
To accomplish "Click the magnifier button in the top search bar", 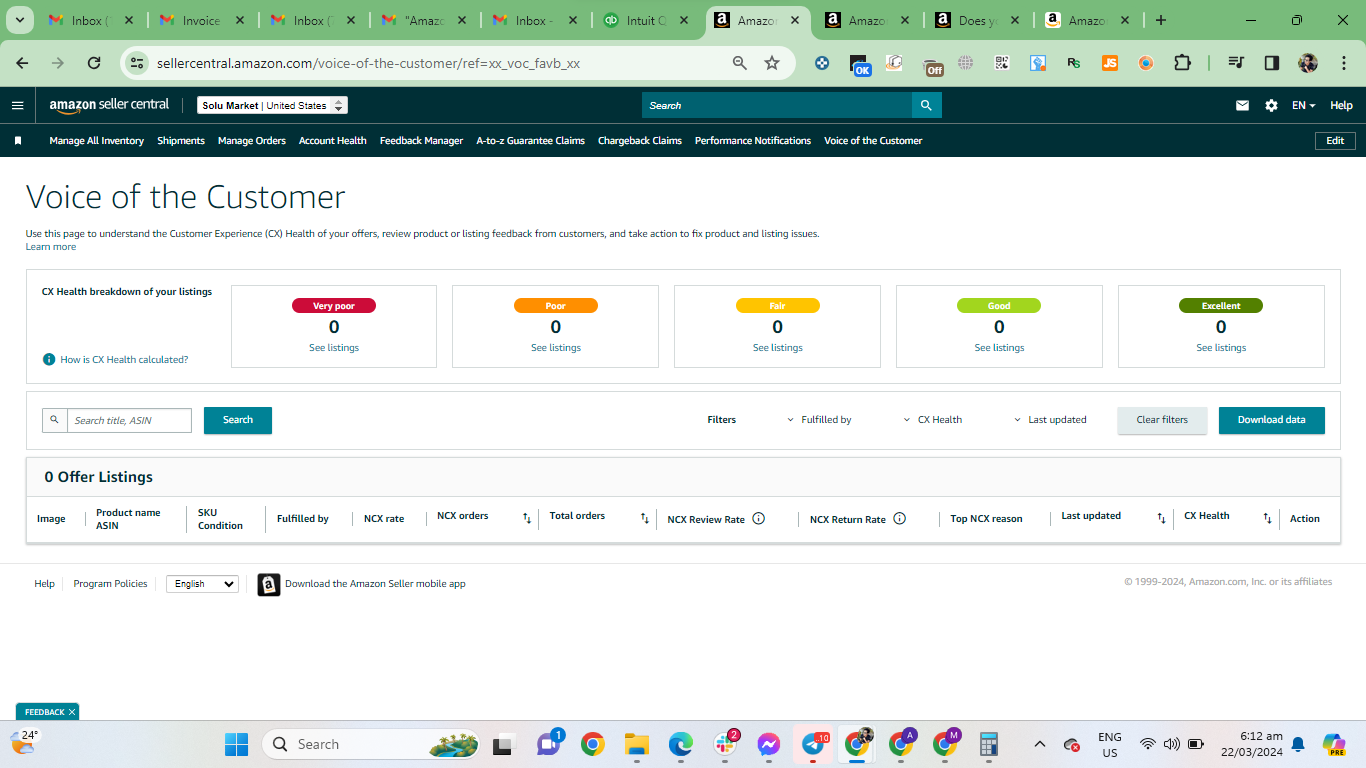I will click(x=926, y=105).
